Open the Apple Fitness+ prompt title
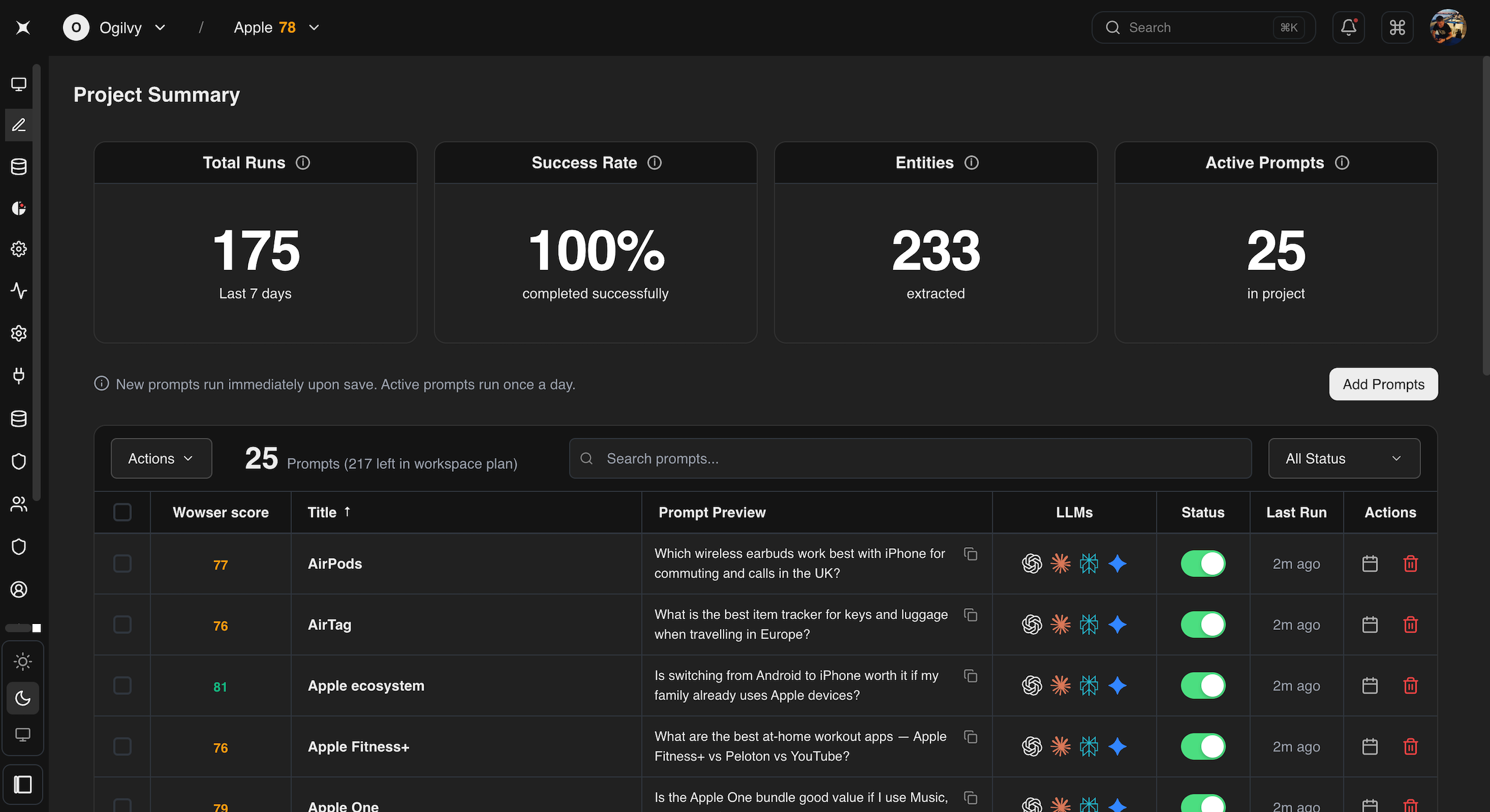 pyautogui.click(x=358, y=747)
